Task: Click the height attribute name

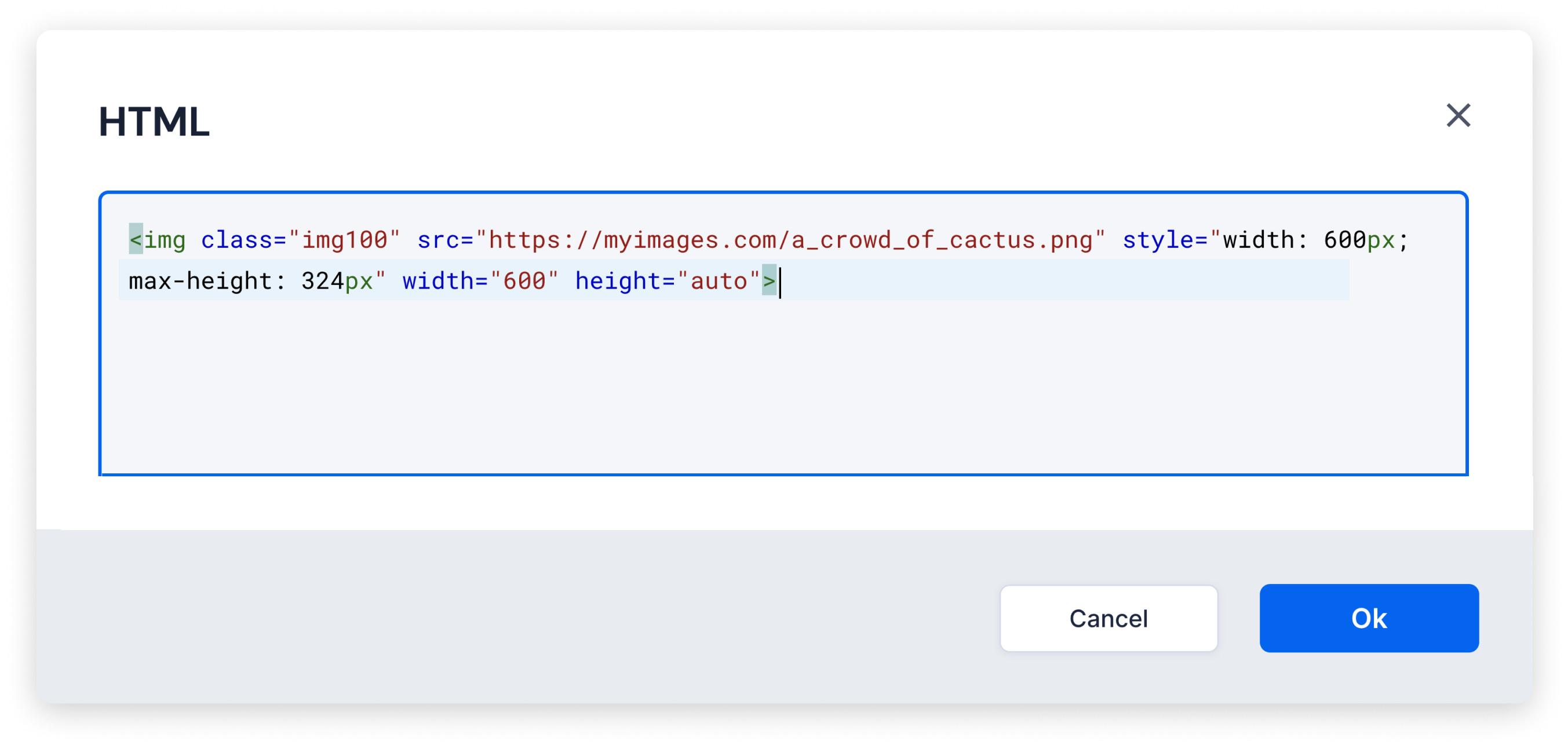Action: coord(618,281)
